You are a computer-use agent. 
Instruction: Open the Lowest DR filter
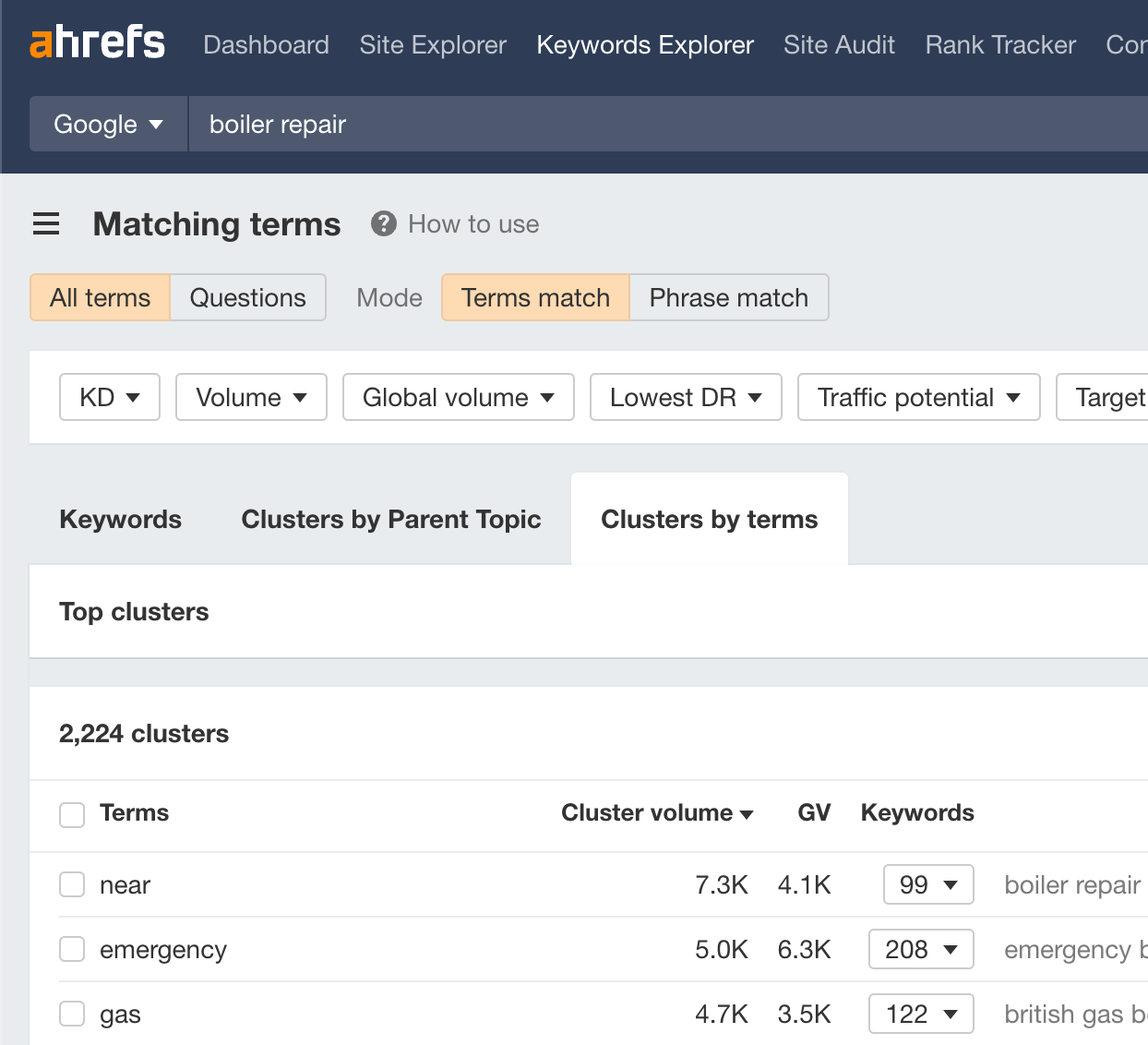coord(685,397)
